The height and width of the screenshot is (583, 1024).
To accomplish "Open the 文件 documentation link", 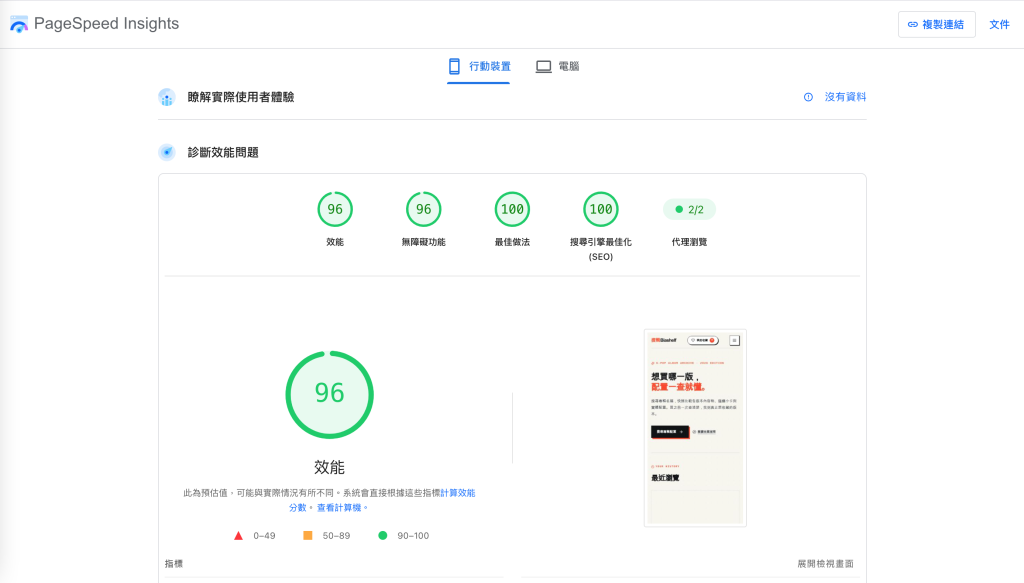I will [999, 25].
